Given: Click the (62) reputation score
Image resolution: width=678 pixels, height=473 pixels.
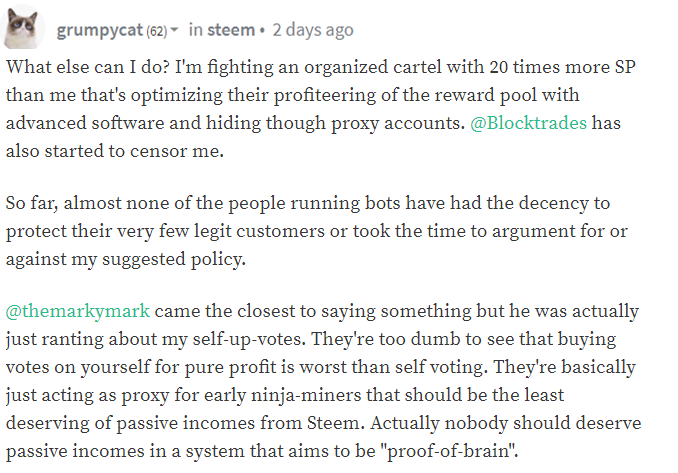Looking at the screenshot, I should point(157,31).
